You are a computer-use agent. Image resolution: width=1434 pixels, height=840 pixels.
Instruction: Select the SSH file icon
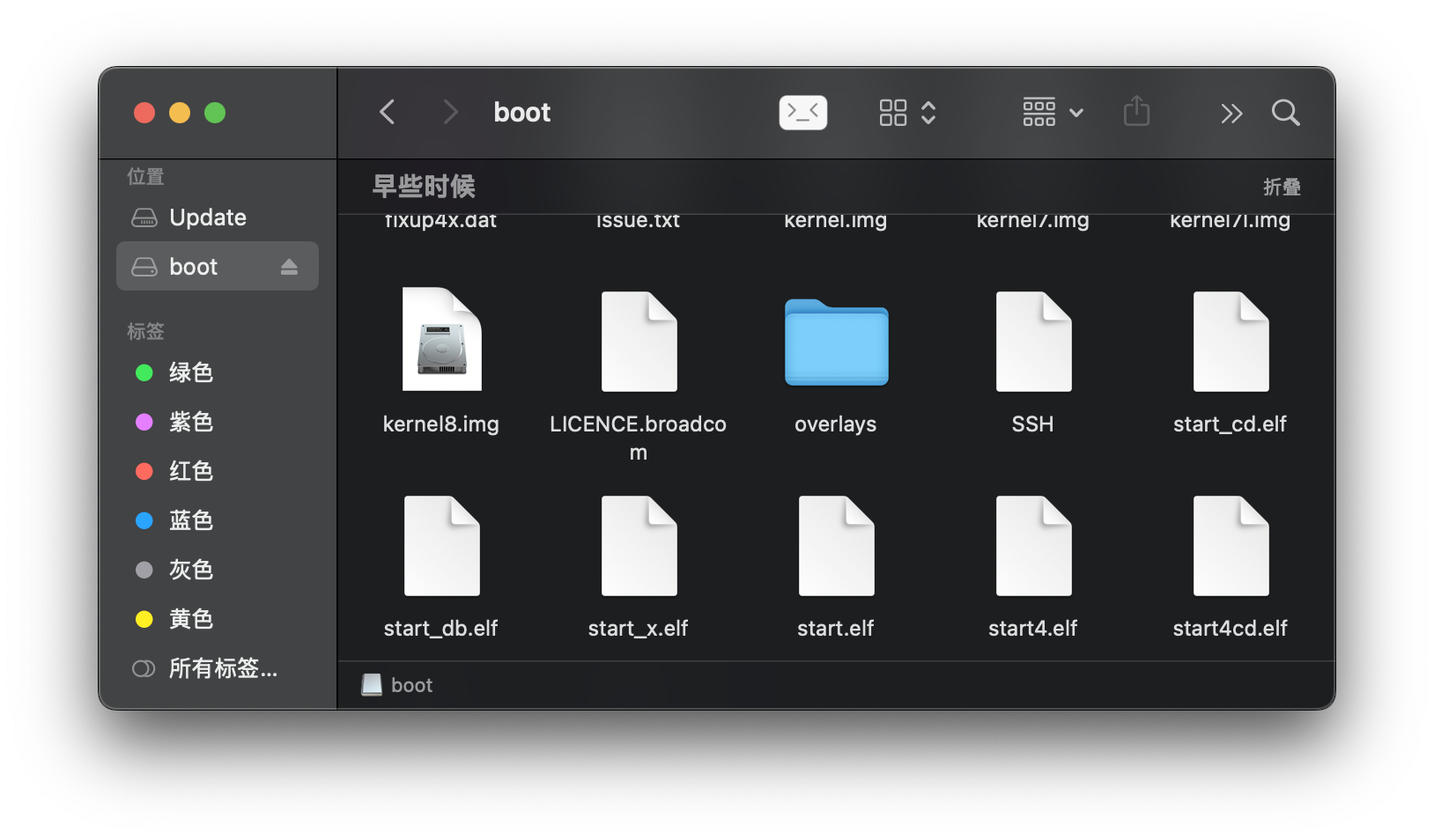pyautogui.click(x=1032, y=342)
